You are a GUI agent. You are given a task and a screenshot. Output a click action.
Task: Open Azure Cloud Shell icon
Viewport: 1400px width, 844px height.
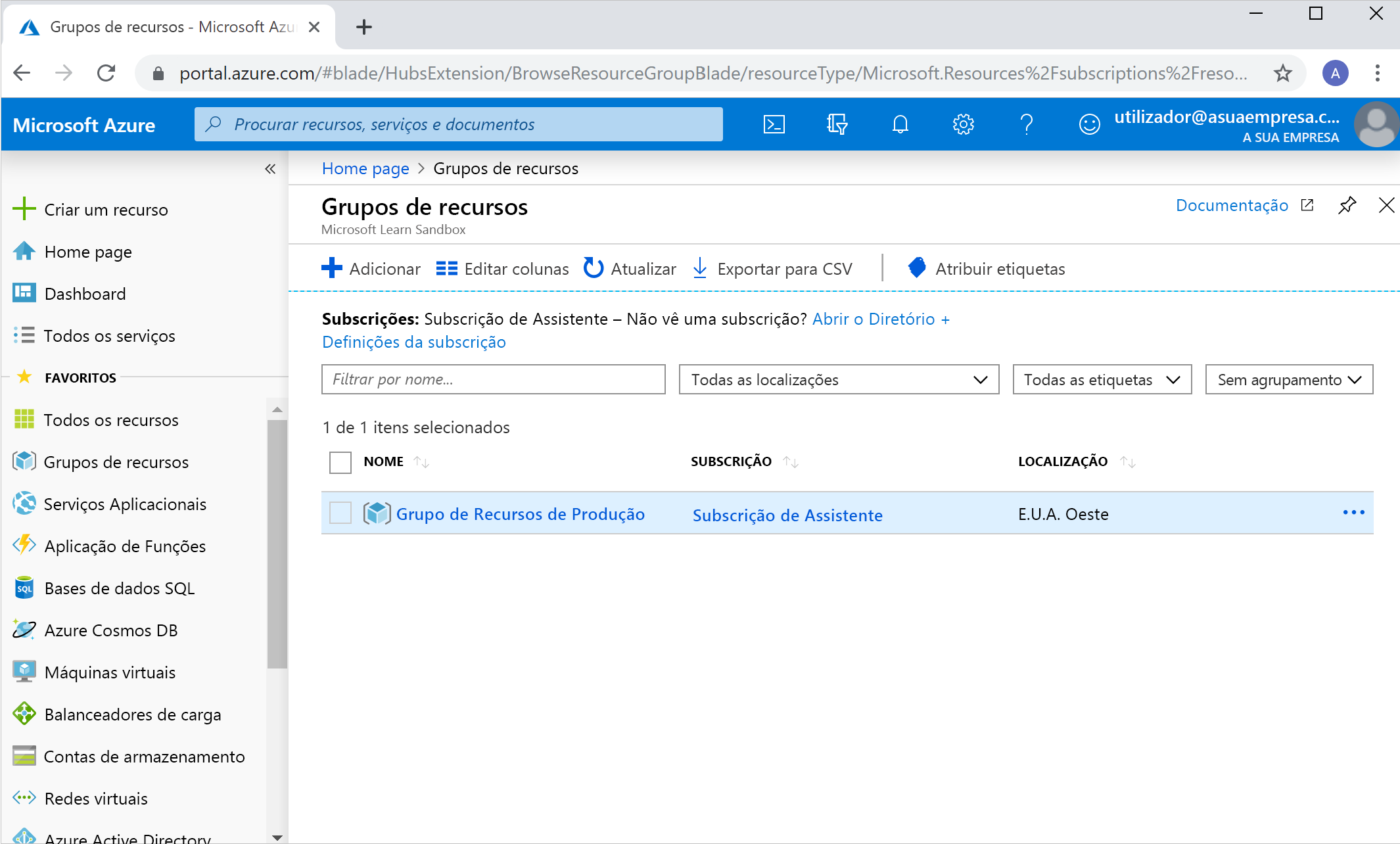[x=774, y=124]
